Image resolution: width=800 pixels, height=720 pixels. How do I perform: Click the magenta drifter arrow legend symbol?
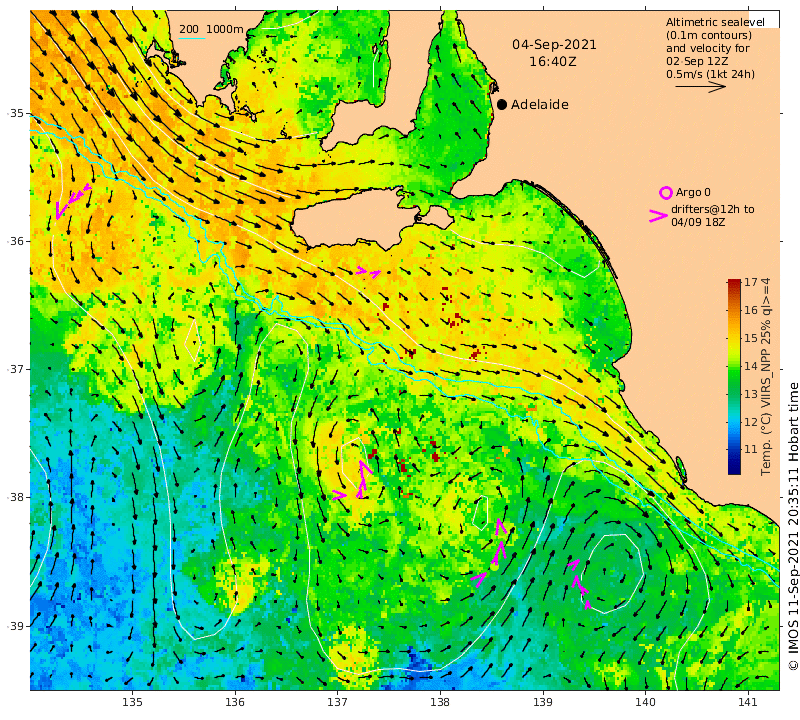658,216
